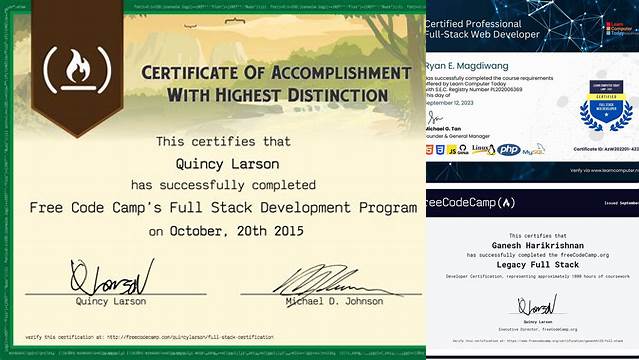Click the GitHub logo icon
Viewport: 639px width, 360px height.
(463, 150)
